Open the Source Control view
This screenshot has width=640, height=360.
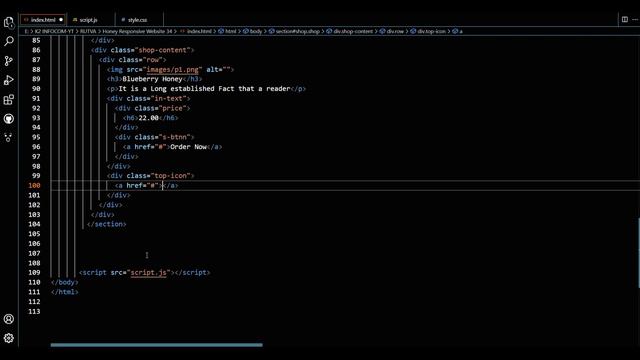(9, 61)
